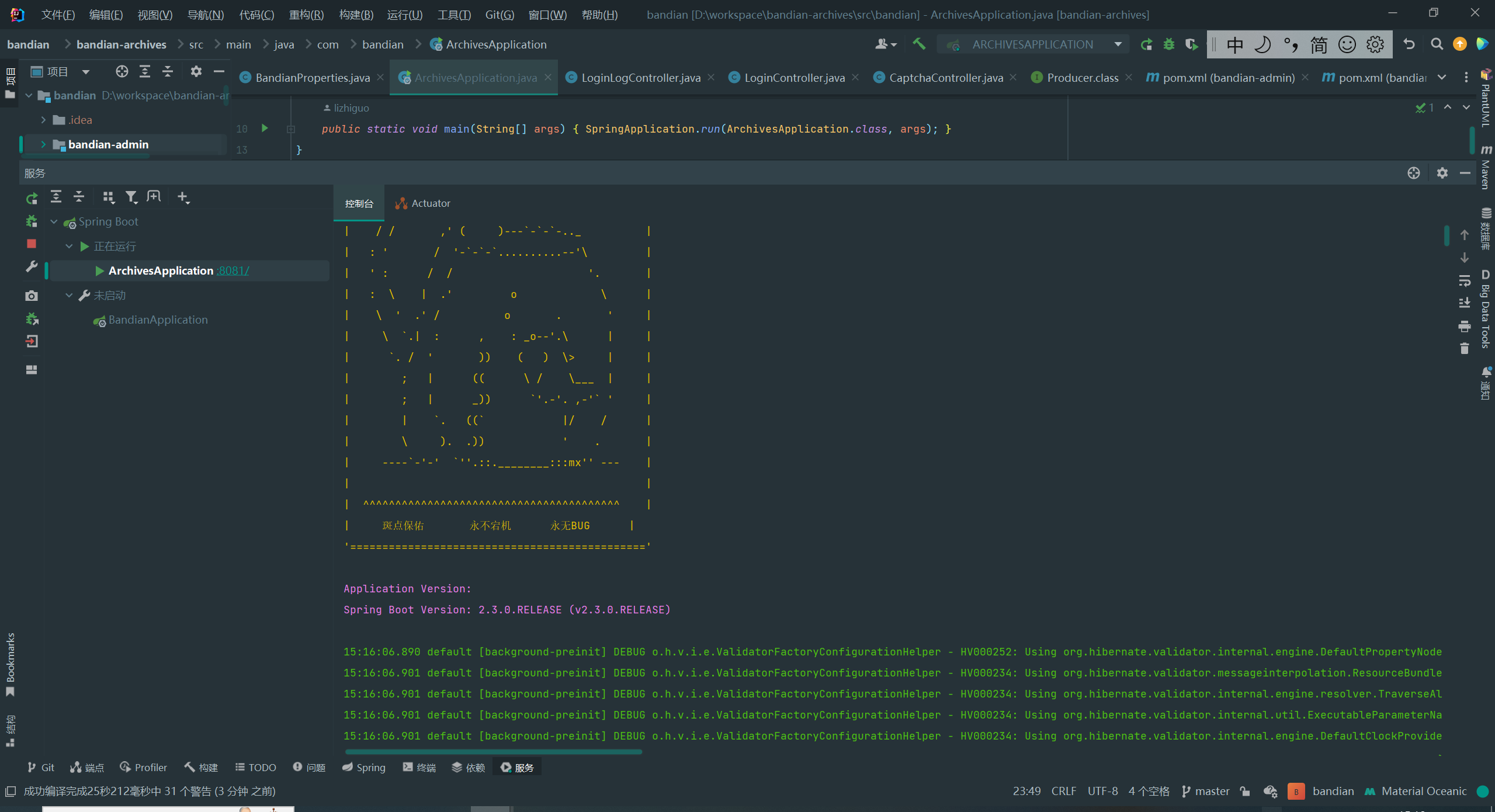Click the select opened file target icon

[x=122, y=71]
